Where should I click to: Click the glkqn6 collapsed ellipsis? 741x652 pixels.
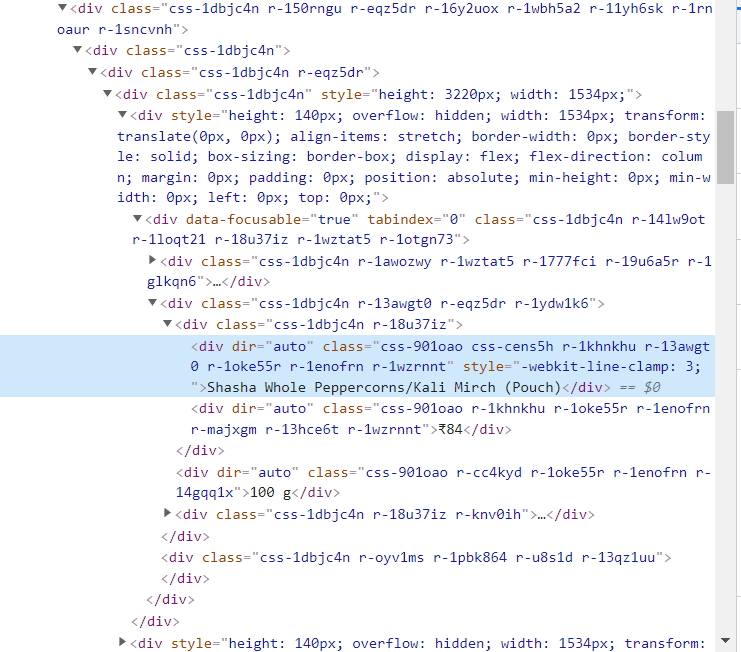click(x=216, y=282)
